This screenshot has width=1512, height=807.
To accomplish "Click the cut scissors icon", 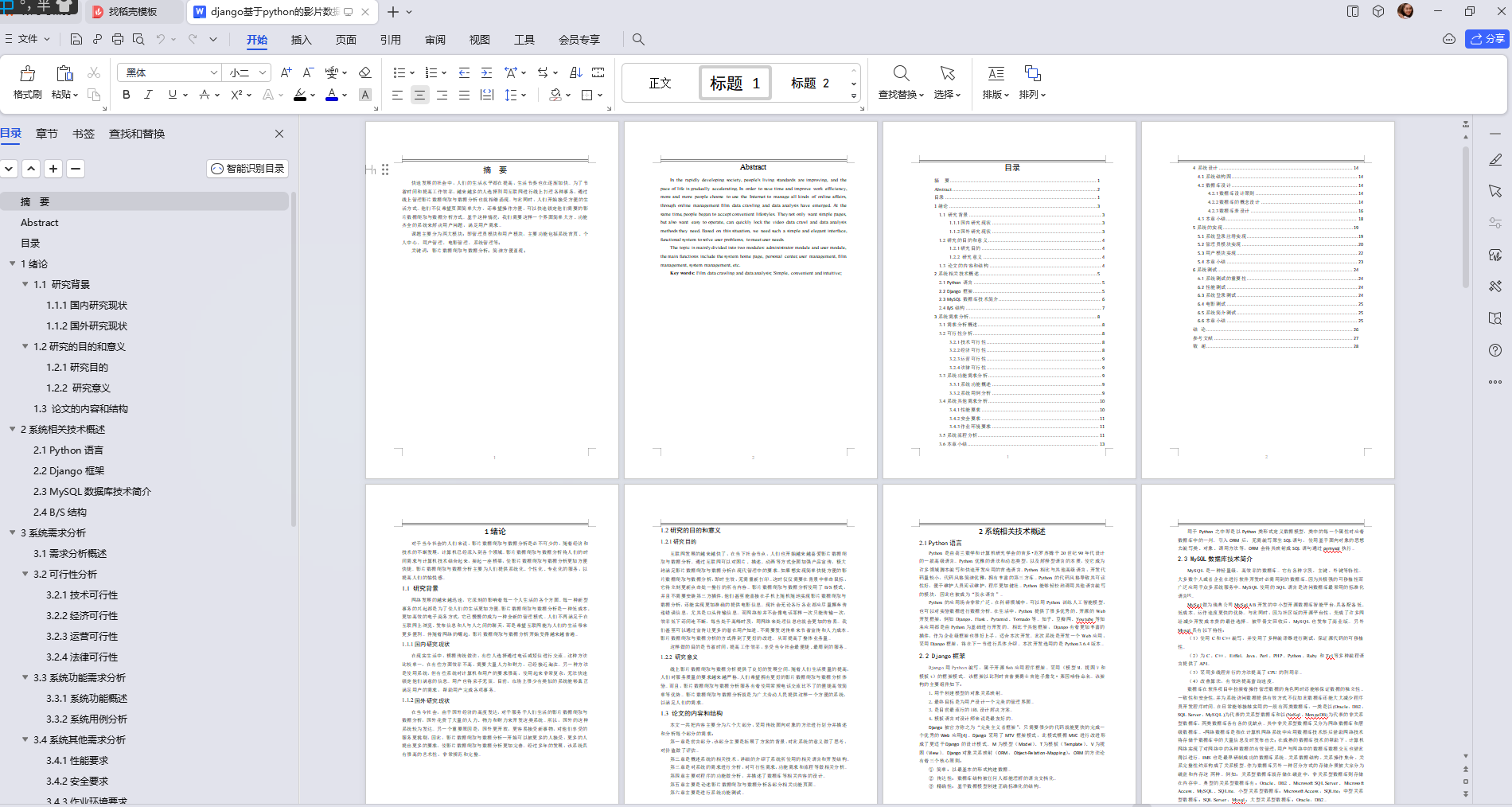I will (94, 72).
